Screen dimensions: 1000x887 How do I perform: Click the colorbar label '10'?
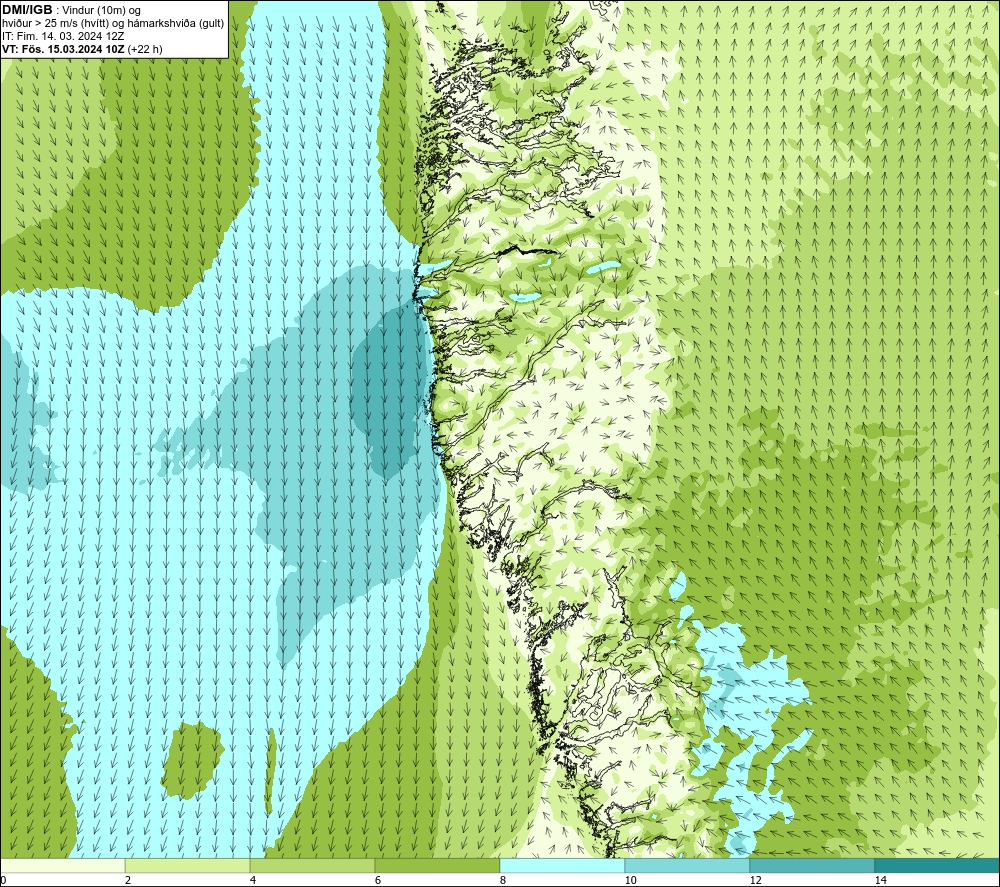click(x=630, y=880)
